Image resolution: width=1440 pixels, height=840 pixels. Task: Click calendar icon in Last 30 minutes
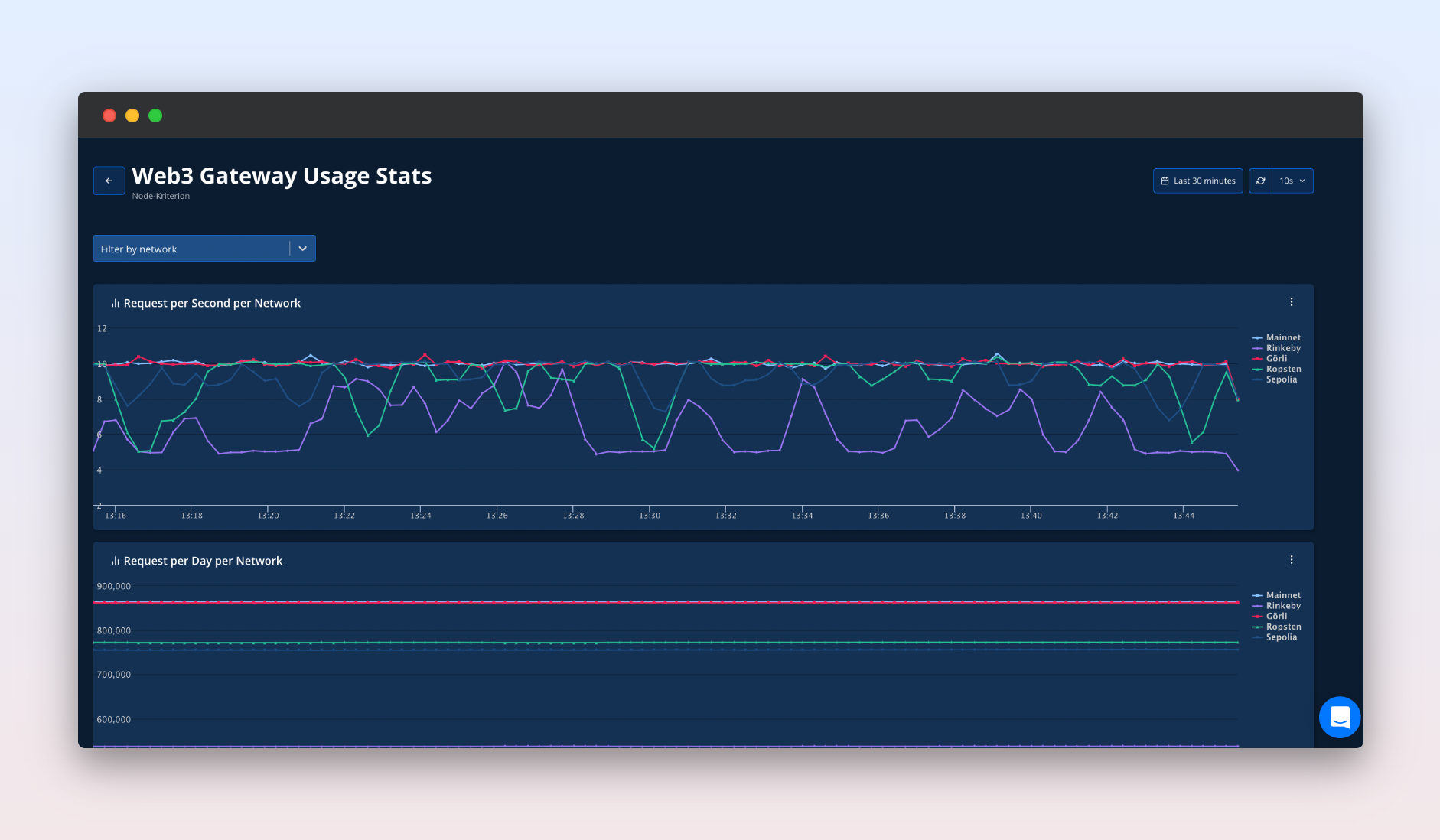click(1165, 181)
